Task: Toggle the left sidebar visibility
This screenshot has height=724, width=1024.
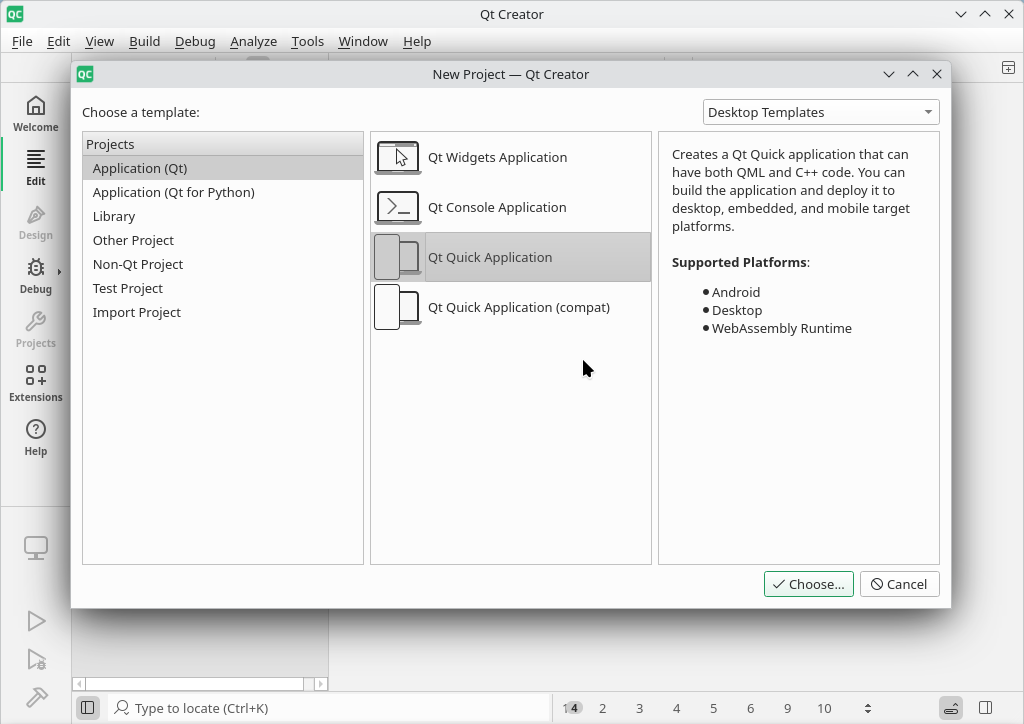Action: pyautogui.click(x=88, y=708)
